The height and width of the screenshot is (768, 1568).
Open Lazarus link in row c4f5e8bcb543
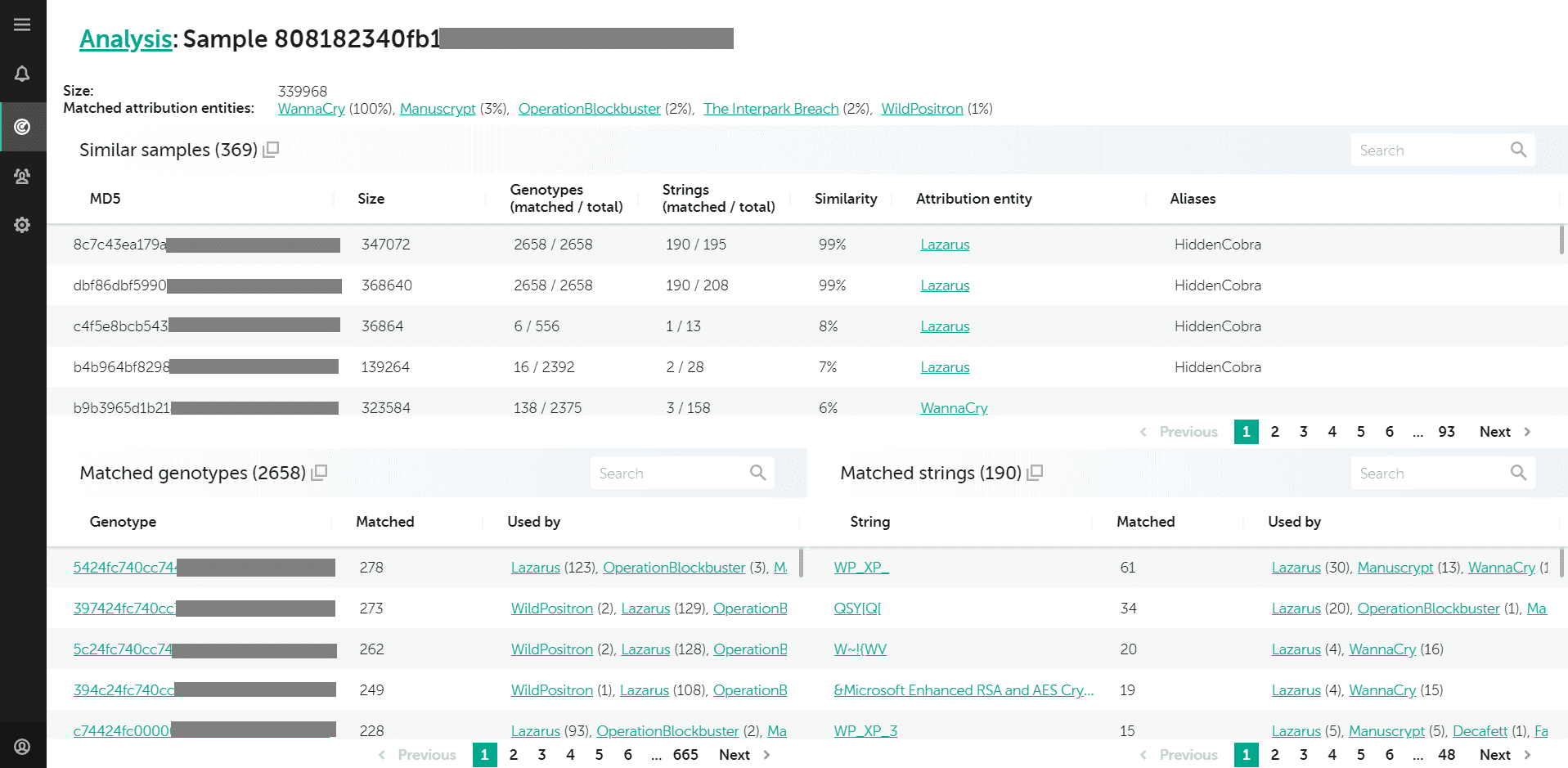(945, 326)
